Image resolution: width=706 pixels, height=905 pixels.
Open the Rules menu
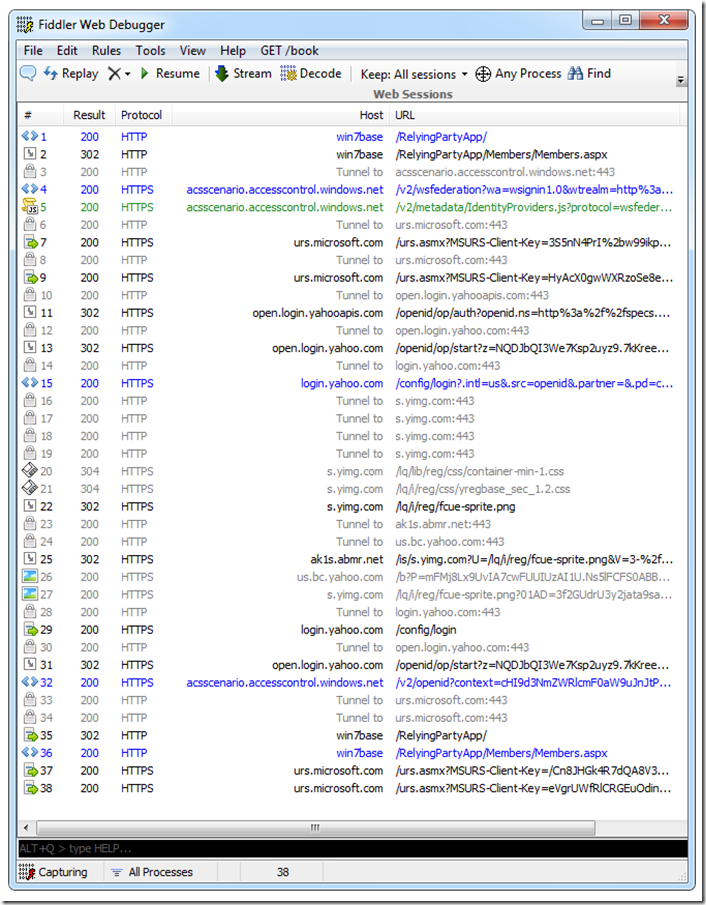click(106, 51)
